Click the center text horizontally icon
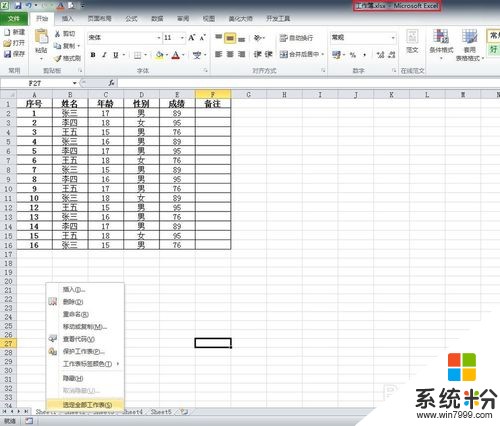 tap(230, 54)
